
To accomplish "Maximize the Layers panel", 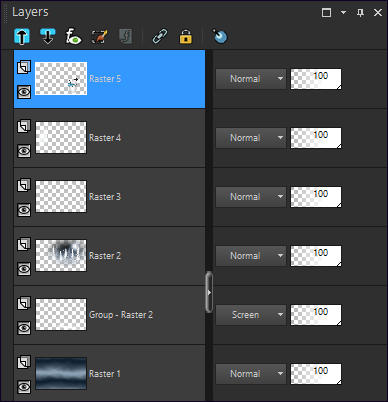I will [x=327, y=13].
